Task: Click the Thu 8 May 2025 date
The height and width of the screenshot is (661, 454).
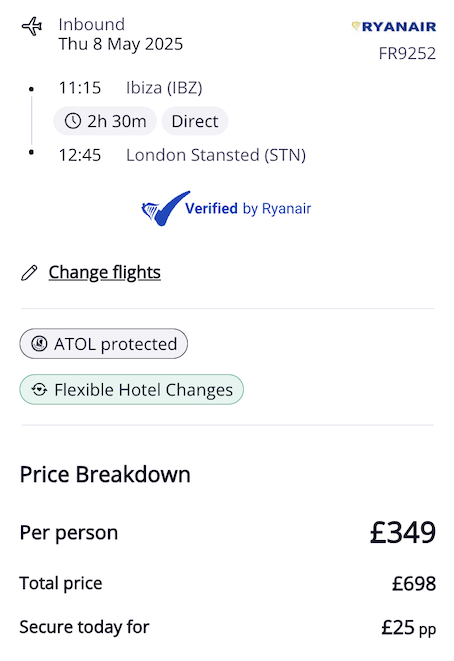Action: pyautogui.click(x=121, y=44)
